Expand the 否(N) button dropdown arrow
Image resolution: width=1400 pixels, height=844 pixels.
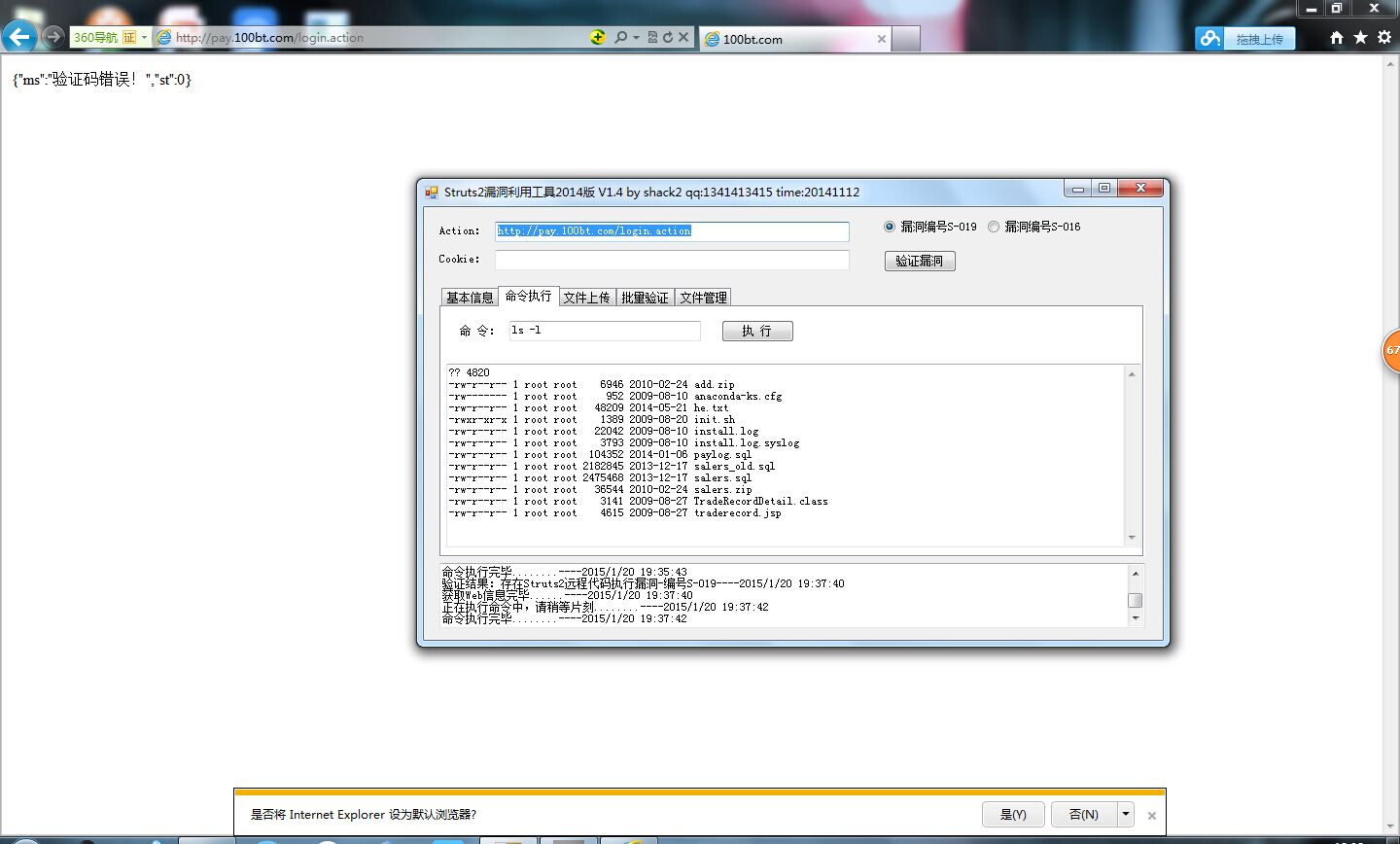pyautogui.click(x=1126, y=815)
